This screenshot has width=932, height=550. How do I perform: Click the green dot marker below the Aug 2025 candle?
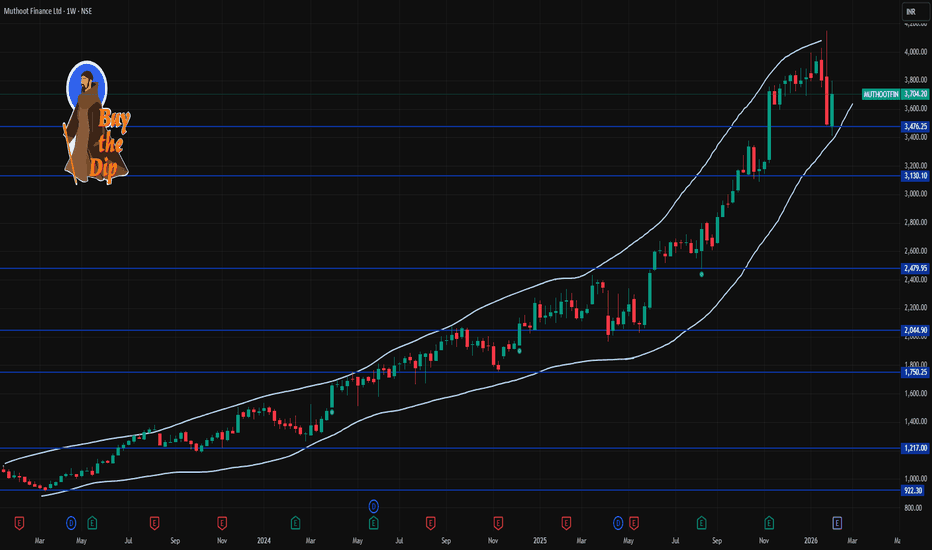pyautogui.click(x=702, y=274)
